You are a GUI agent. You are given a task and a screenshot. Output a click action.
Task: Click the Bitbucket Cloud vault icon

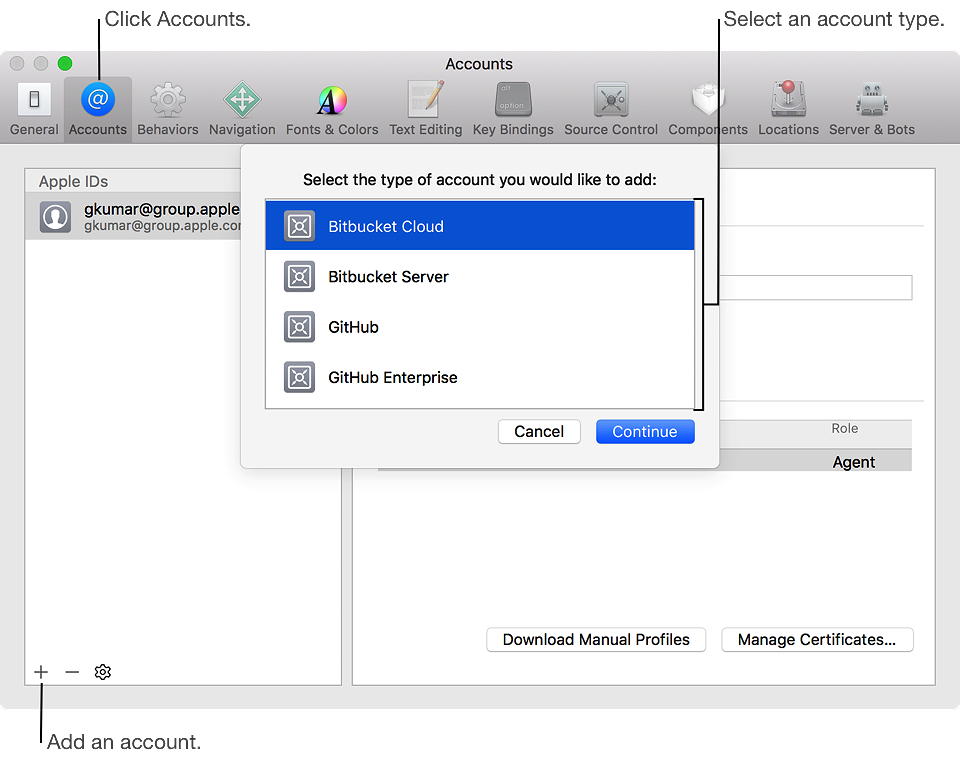point(299,226)
